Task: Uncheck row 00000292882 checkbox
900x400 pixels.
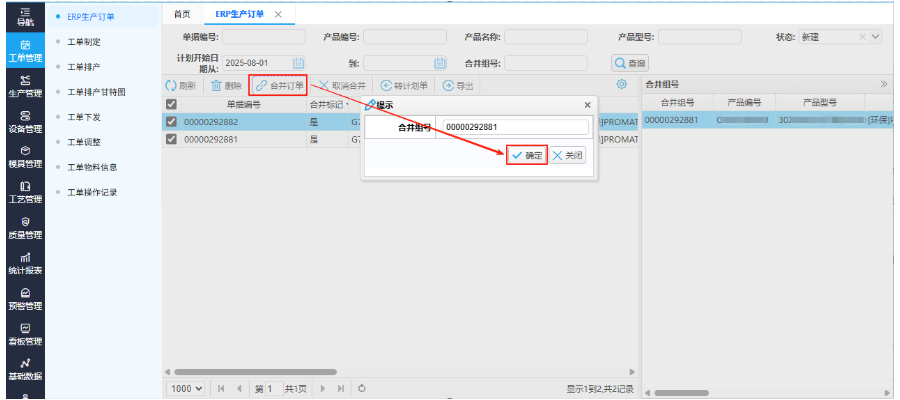Action: (171, 122)
